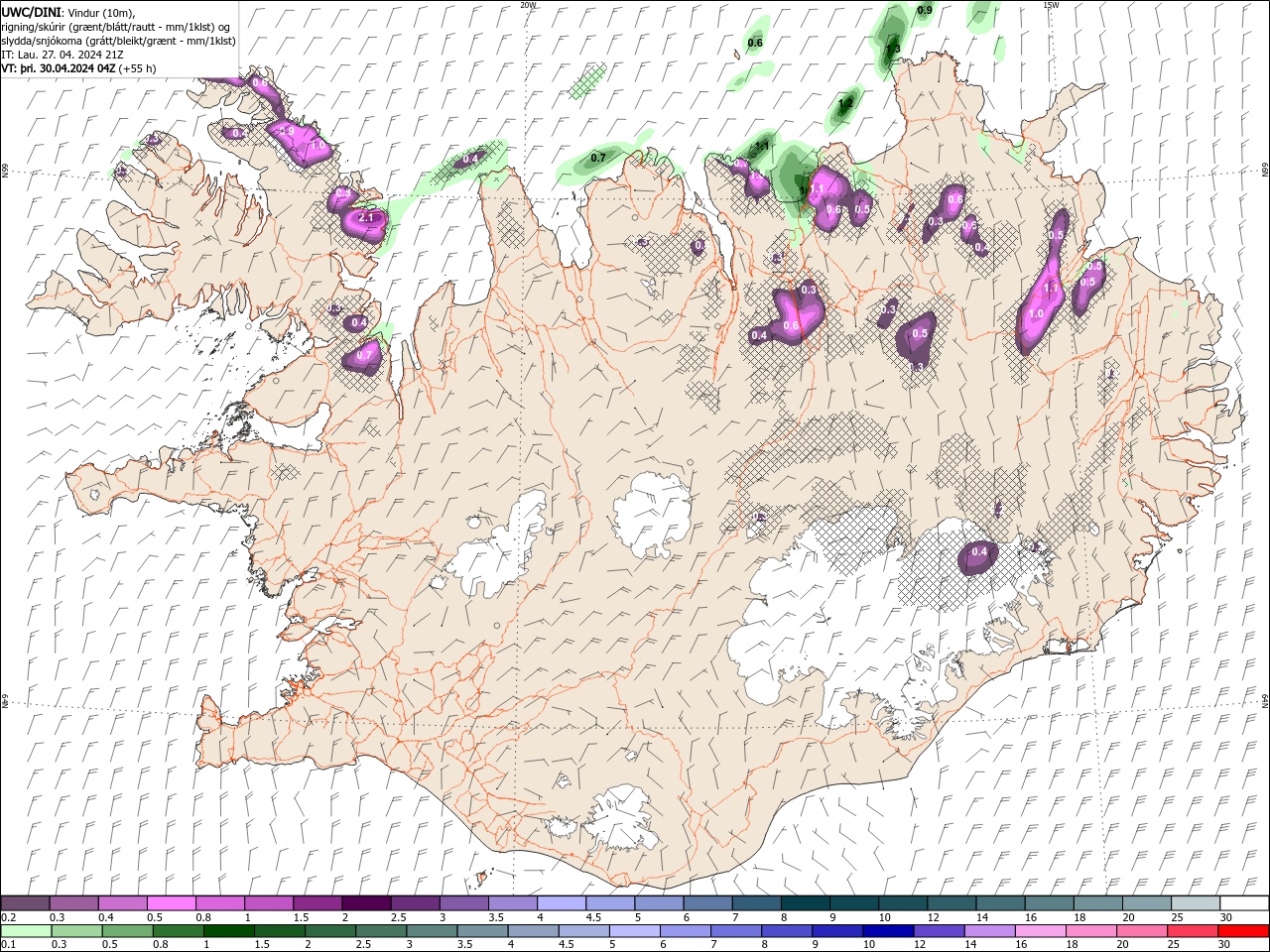Click the bright red 30 swatch, lower scale
The width and height of the screenshot is (1270, 952).
click(1243, 931)
